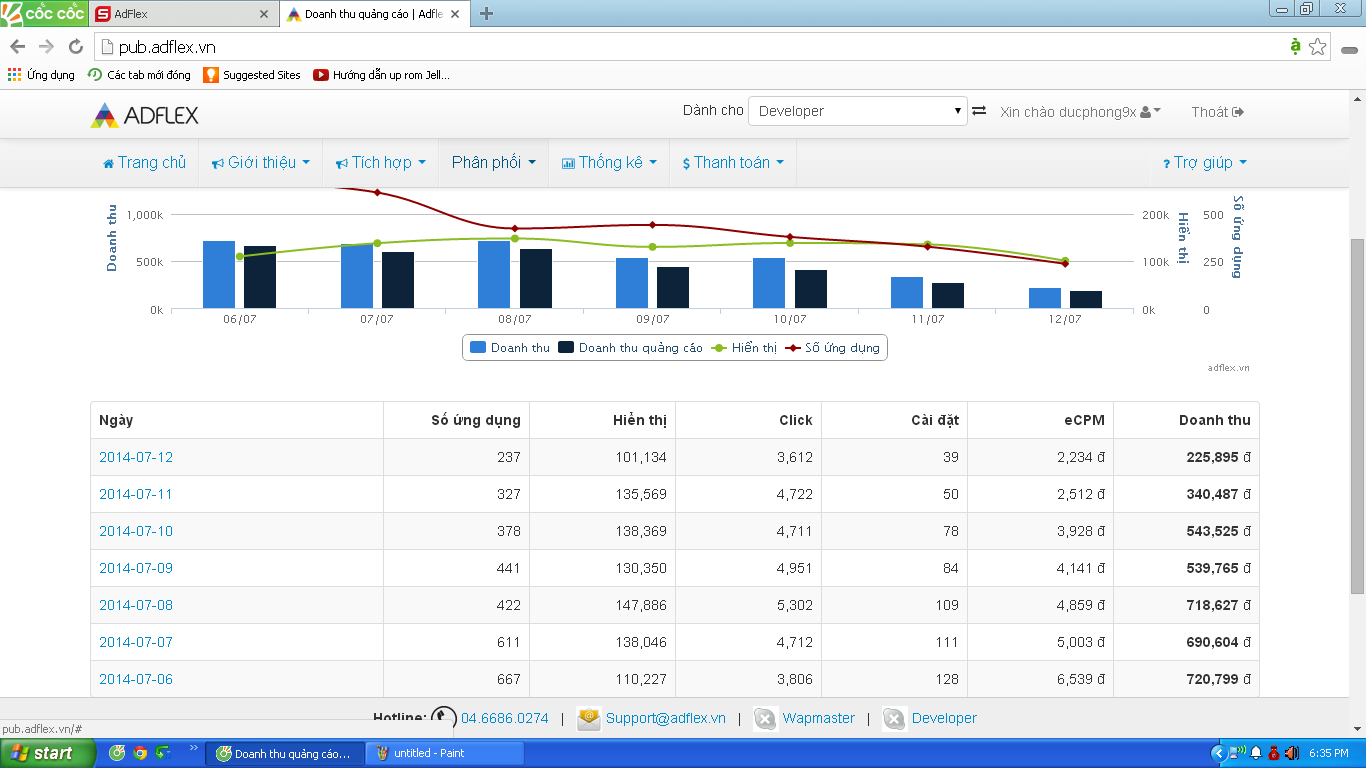Image resolution: width=1366 pixels, height=768 pixels.
Task: Click the Support email envelope icon
Action: (589, 718)
